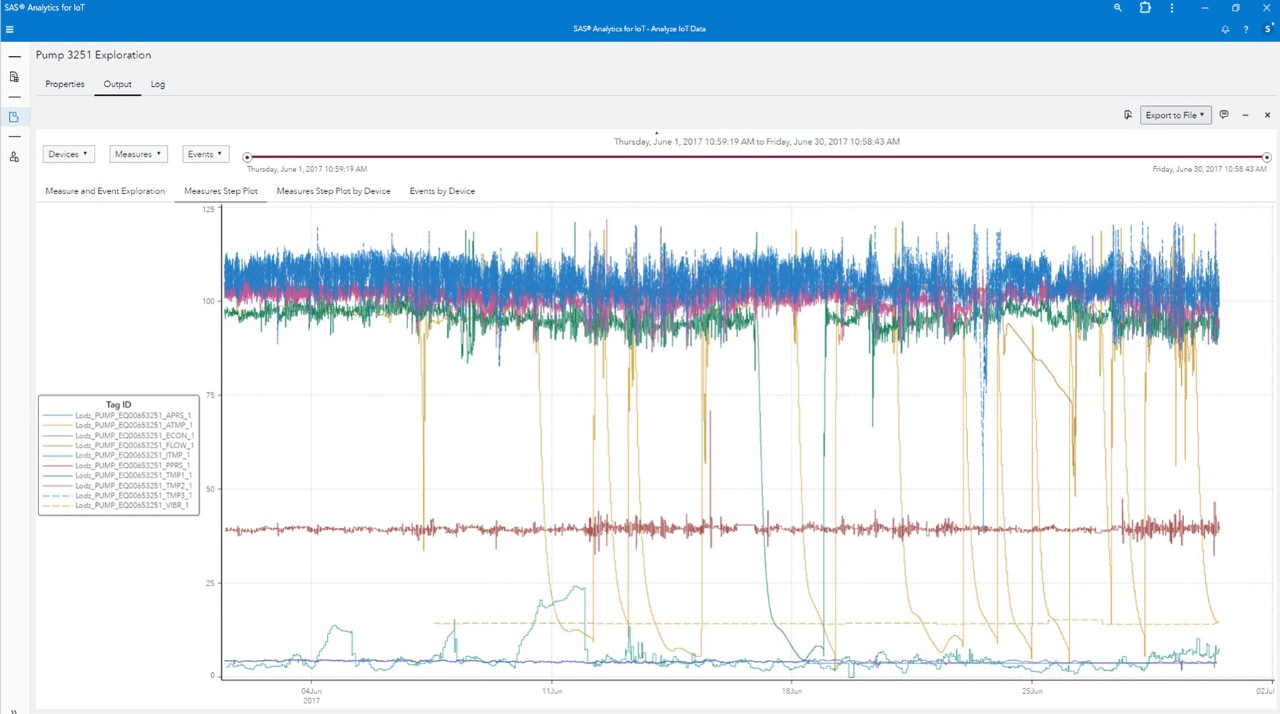Open the notifications bell icon
The image size is (1280, 714).
[1224, 29]
